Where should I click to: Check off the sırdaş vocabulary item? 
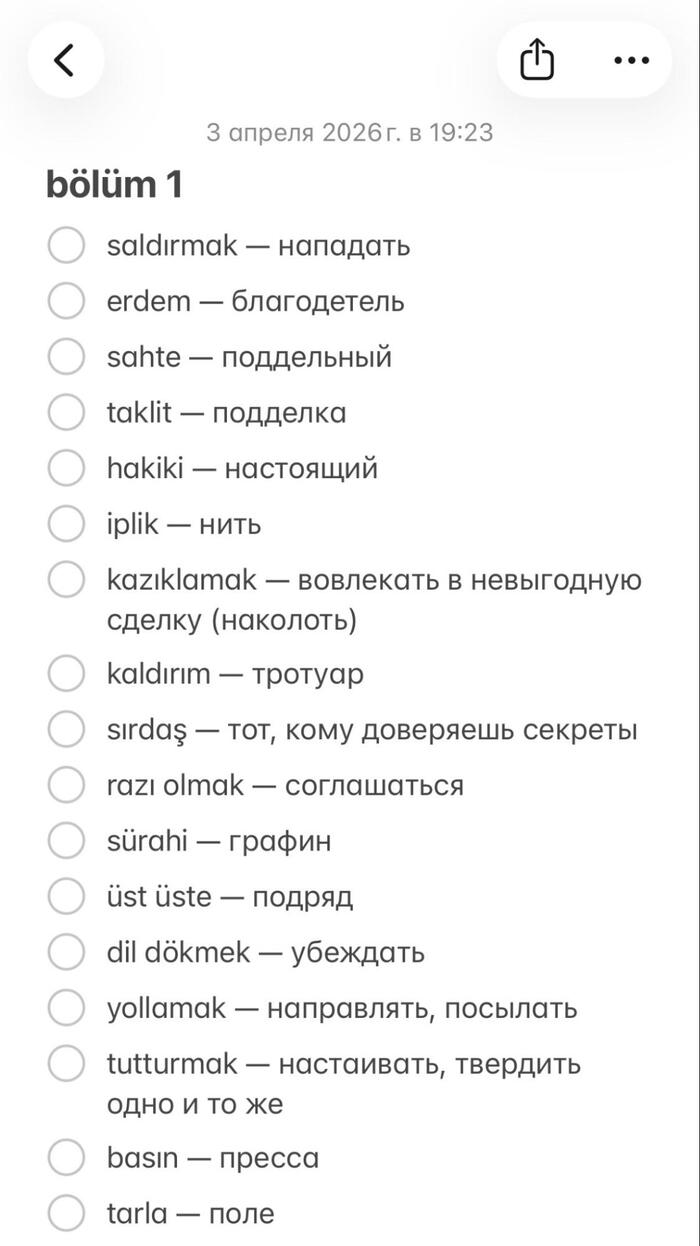click(66, 729)
